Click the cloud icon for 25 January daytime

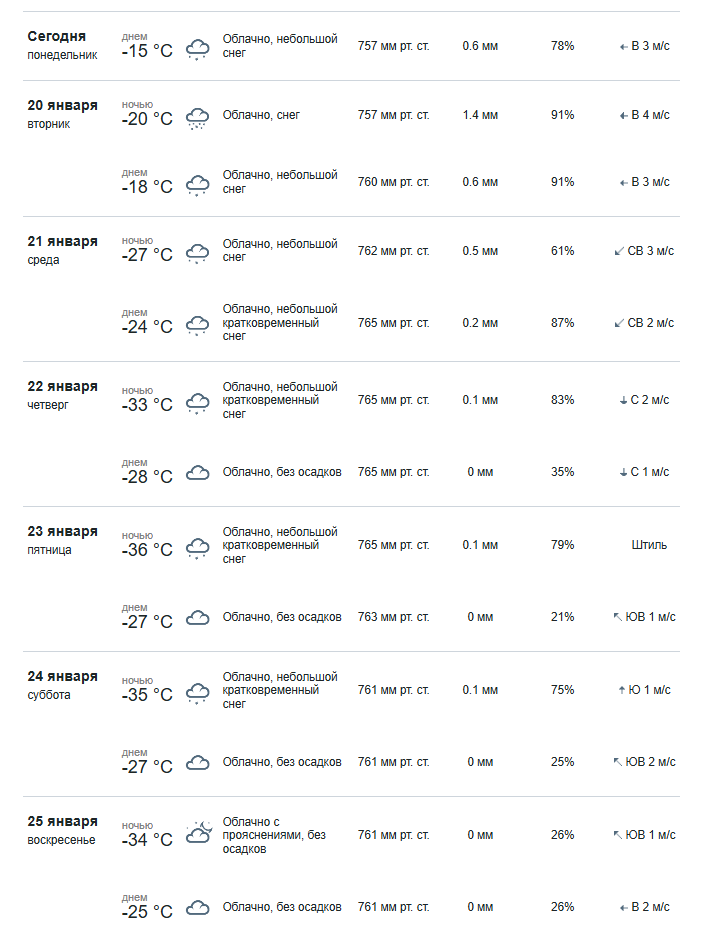(198, 908)
